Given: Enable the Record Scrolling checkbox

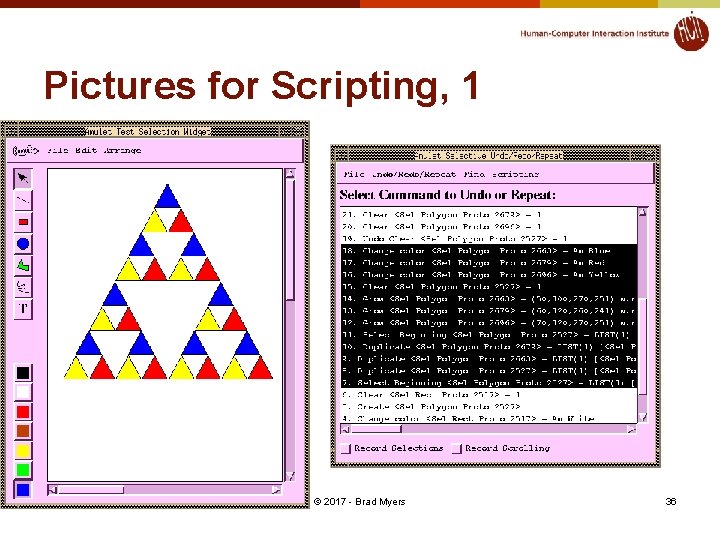Looking at the screenshot, I should (456, 449).
